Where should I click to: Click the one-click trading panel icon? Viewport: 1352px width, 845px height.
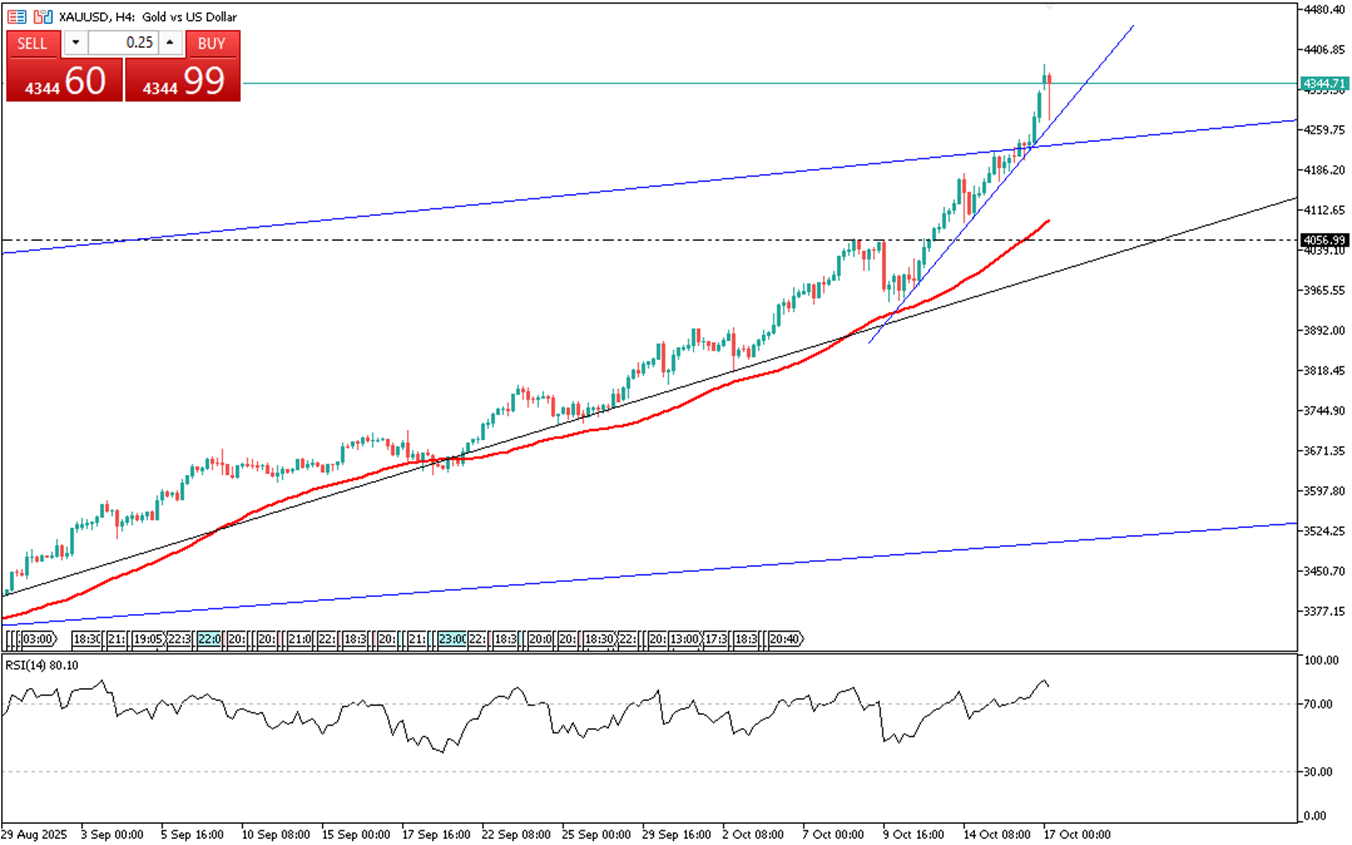[x=17, y=17]
